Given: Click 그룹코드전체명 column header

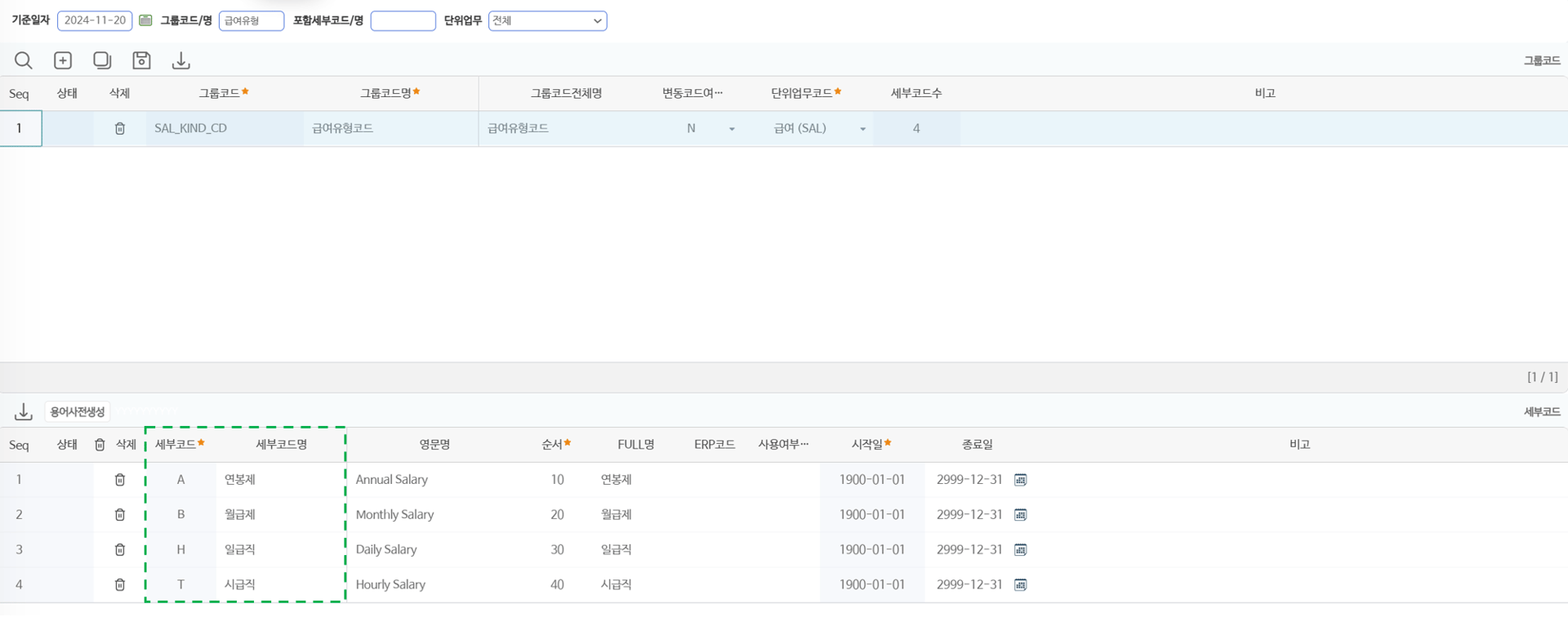Looking at the screenshot, I should 566,93.
